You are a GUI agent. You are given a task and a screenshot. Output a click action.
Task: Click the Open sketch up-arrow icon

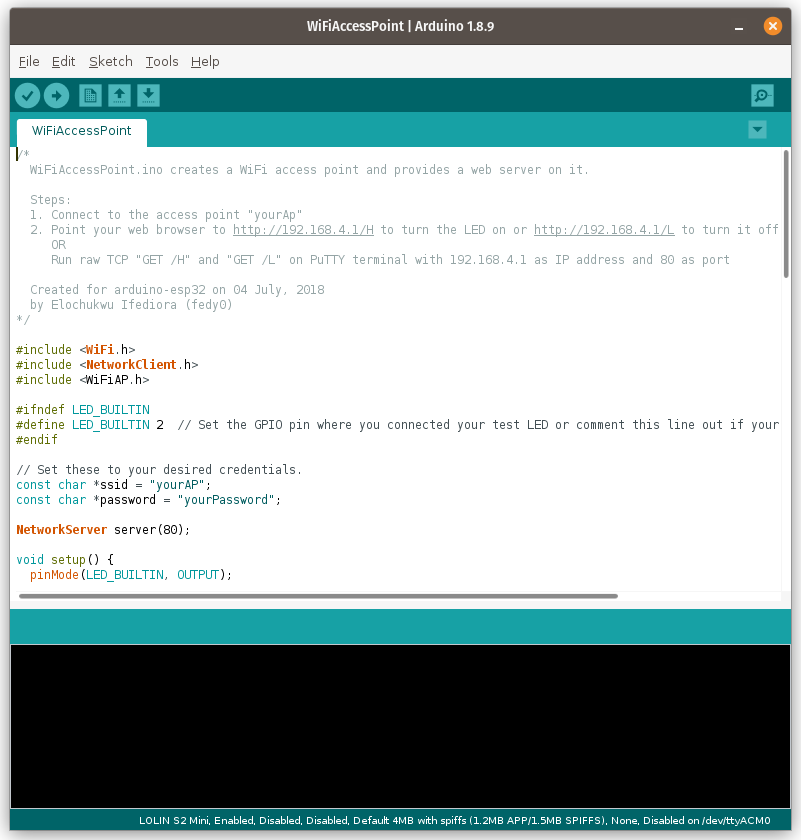point(120,96)
